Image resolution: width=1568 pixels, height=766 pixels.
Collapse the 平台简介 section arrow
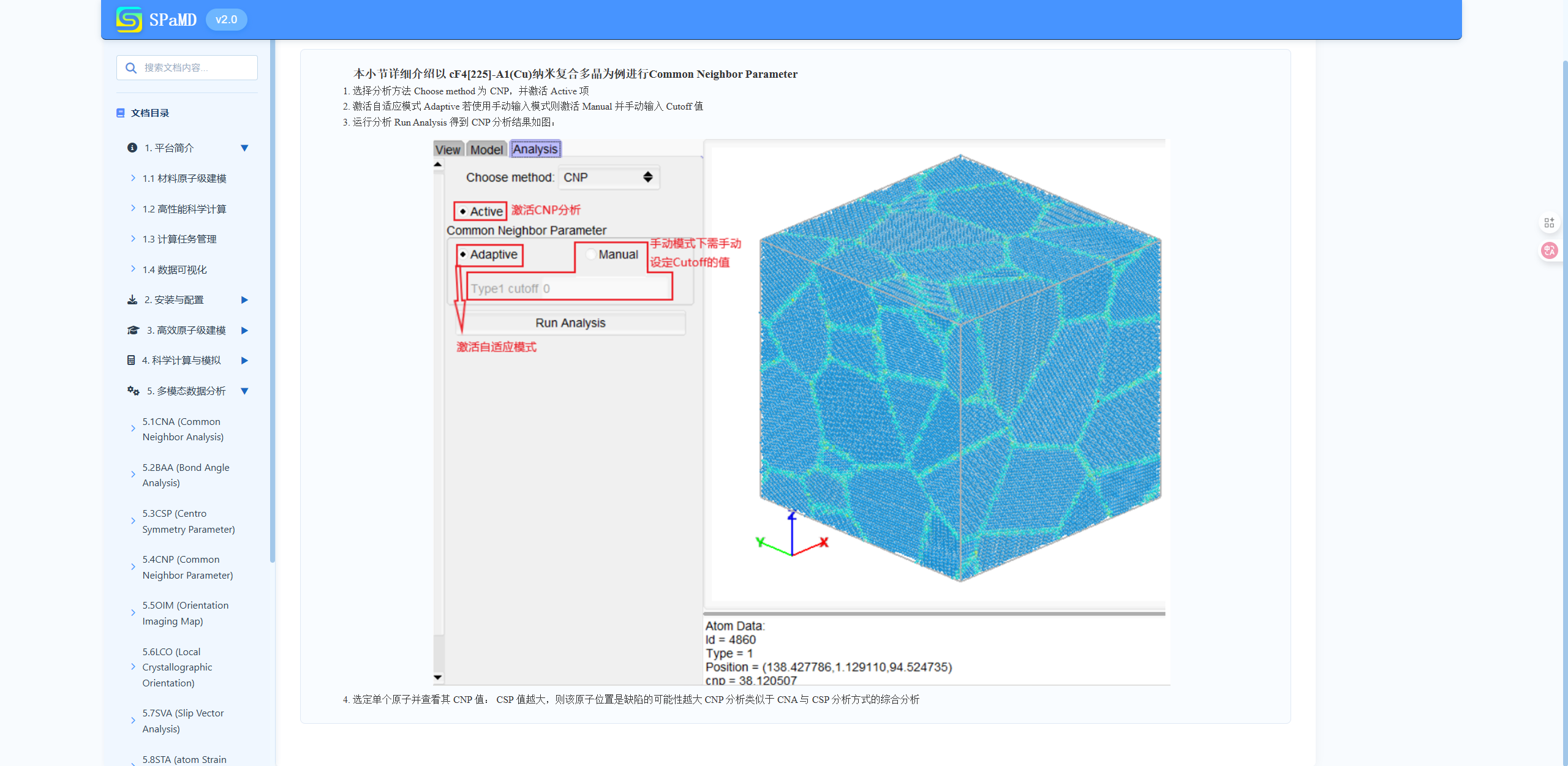click(x=244, y=148)
